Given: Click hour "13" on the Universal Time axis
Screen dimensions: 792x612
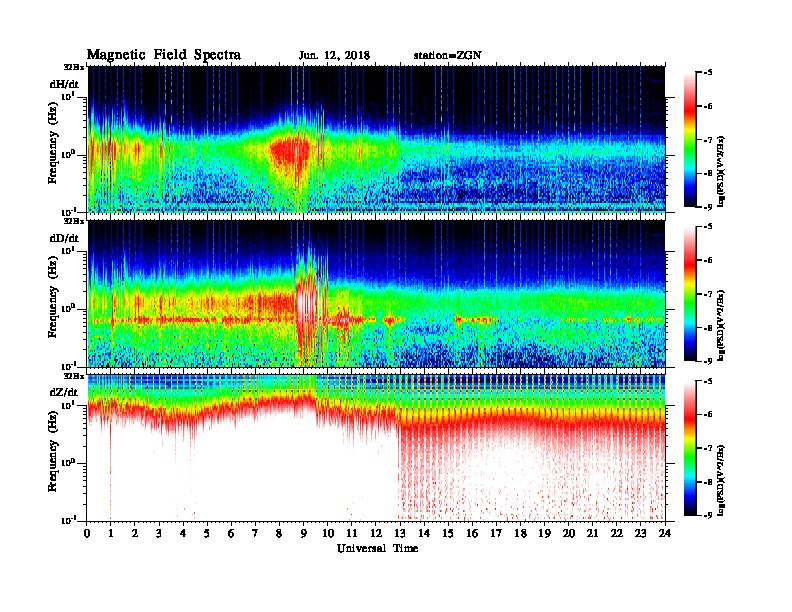Looking at the screenshot, I should [x=400, y=533].
